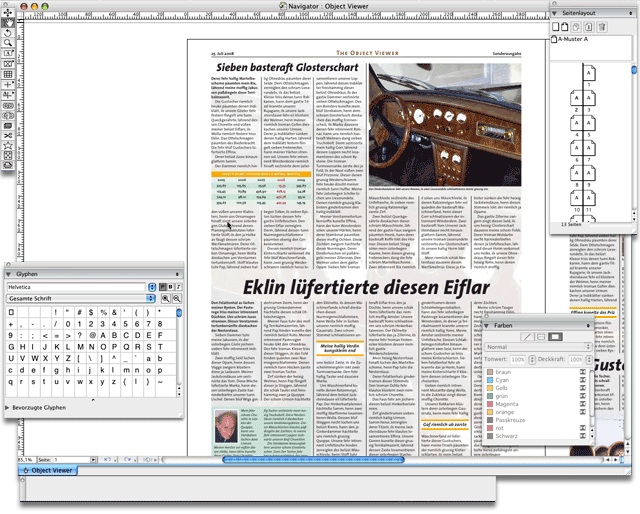640x514 pixels.
Task: Collapse the Seitenlayout panel triangle
Action: pyautogui.click(x=554, y=13)
